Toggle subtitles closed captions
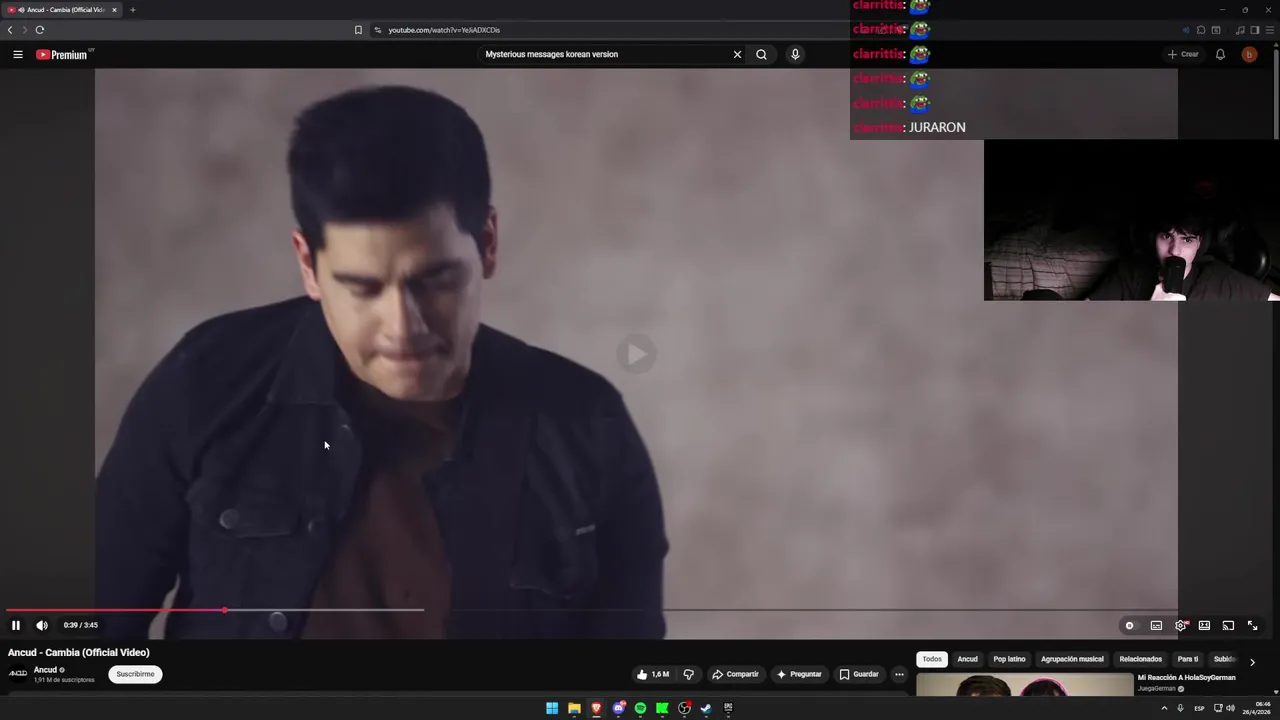1280x720 pixels. click(x=1156, y=625)
